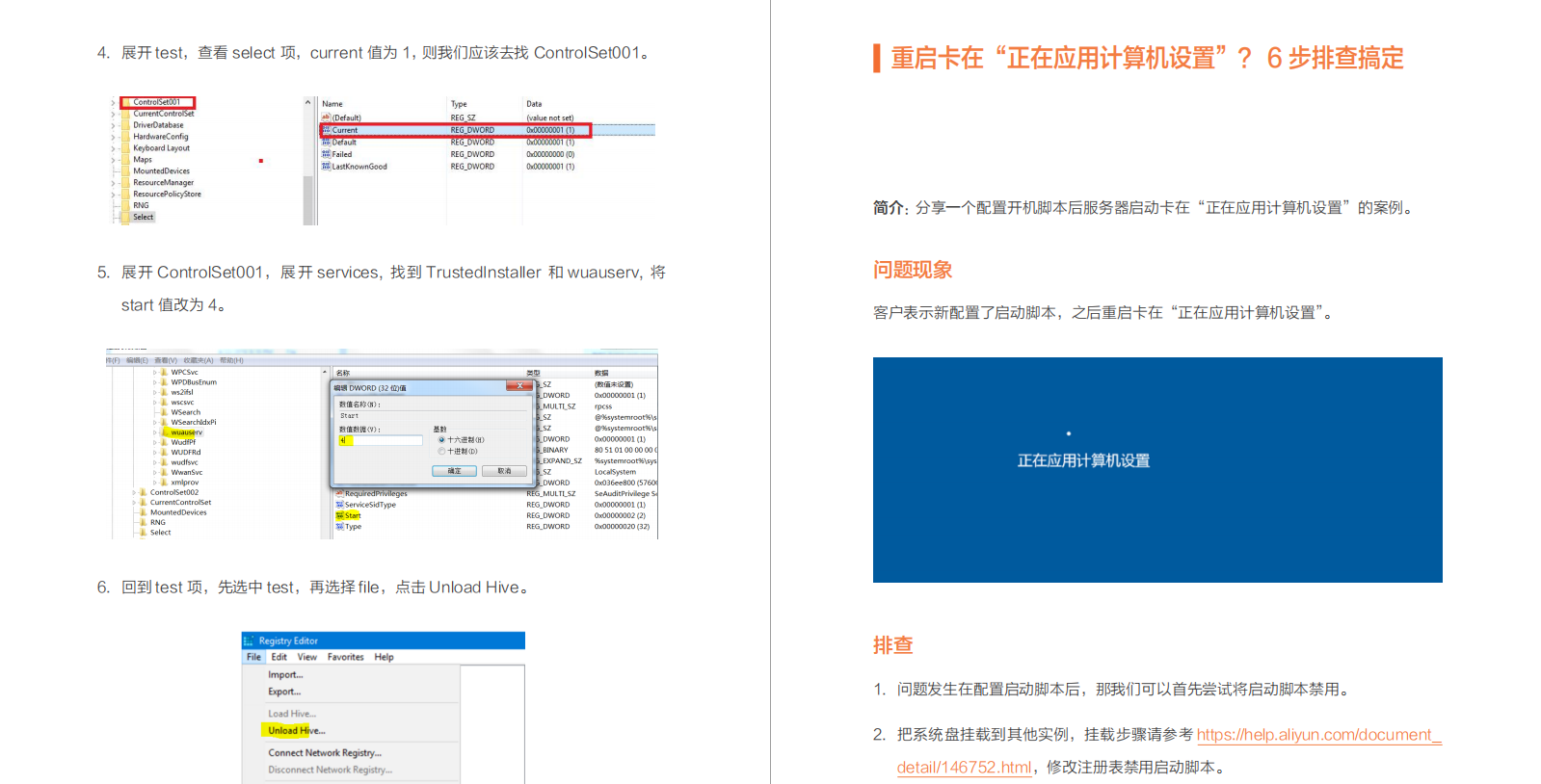Click the folder icon next to ControlSet002
1541x784 pixels.
[144, 492]
